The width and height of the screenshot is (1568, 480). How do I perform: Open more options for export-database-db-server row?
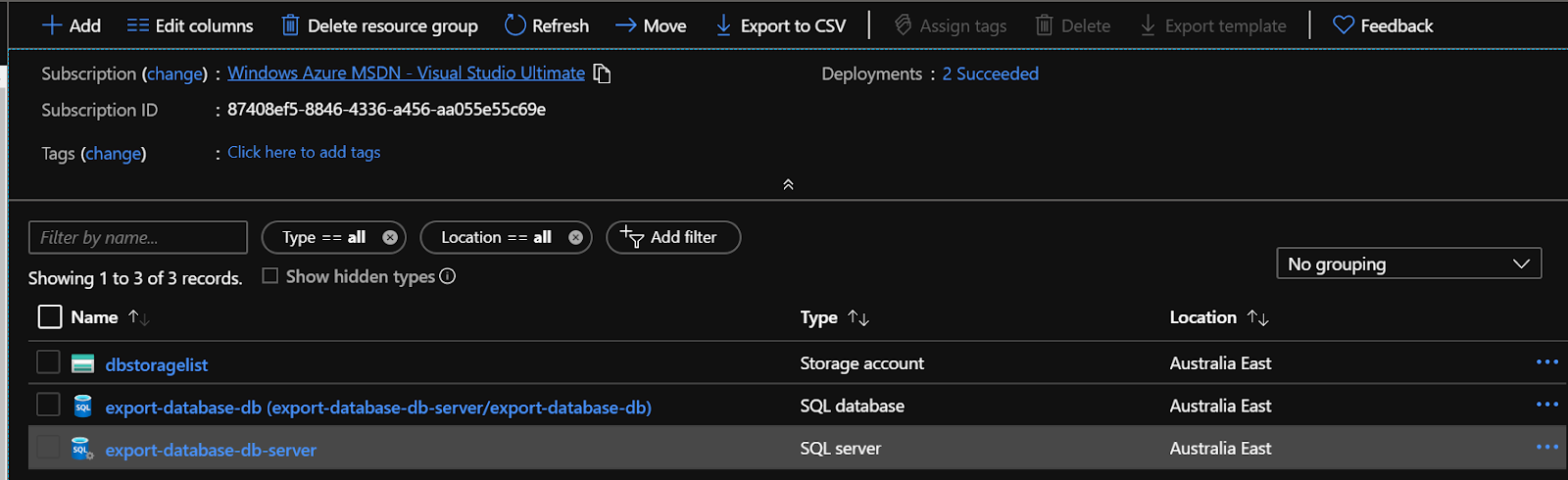tap(1546, 448)
